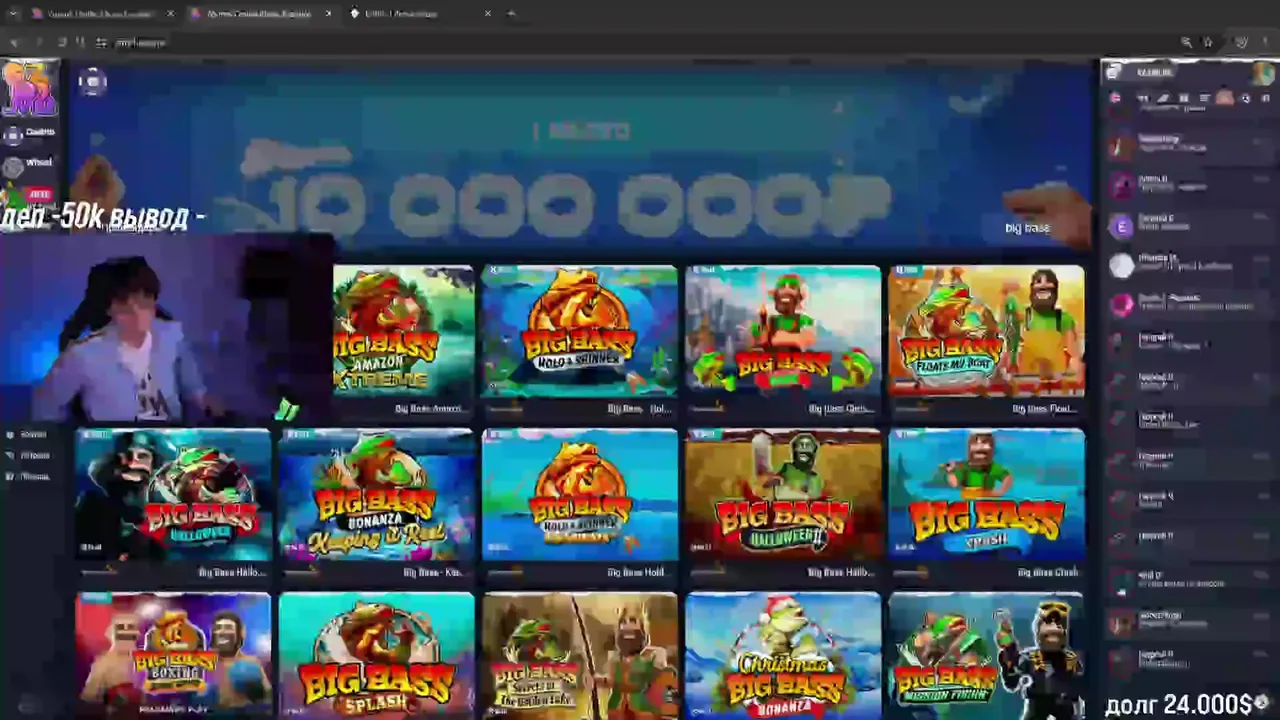Launch Christmas Big Bass Bonanza game
Viewport: 1280px width, 720px height.
coord(783,655)
